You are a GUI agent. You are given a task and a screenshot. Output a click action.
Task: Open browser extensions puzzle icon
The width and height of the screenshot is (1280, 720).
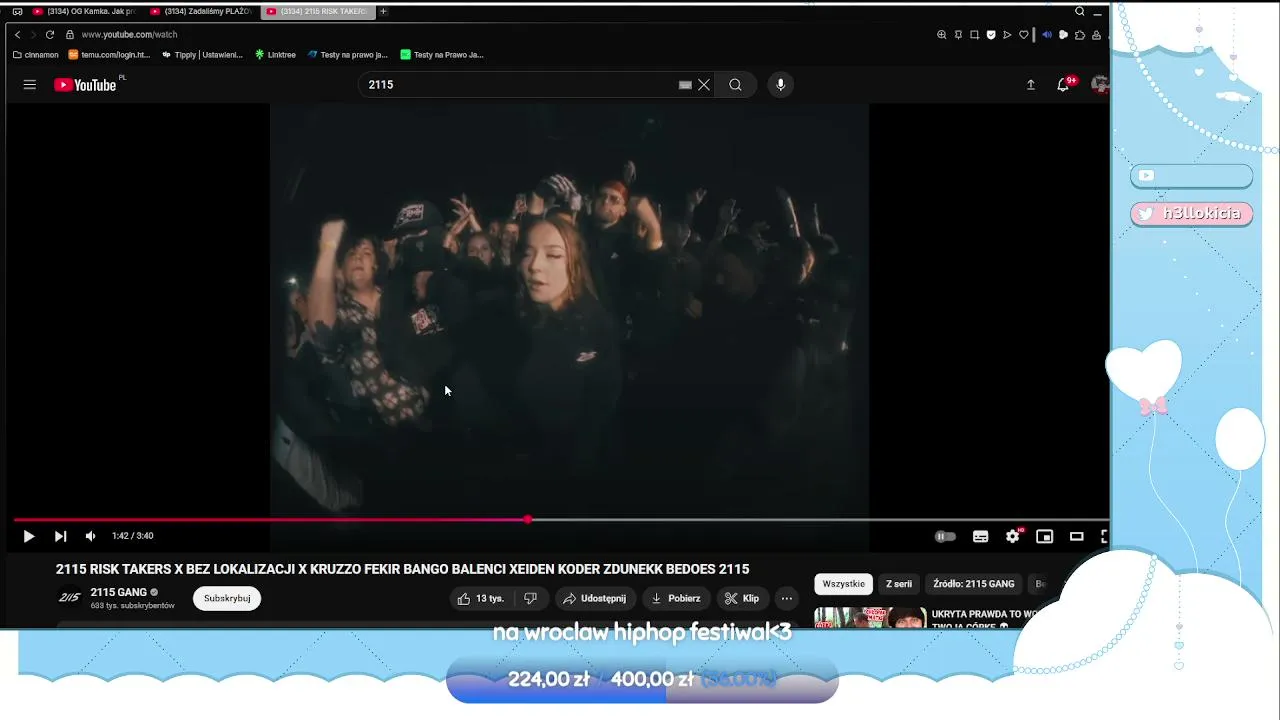coord(1080,35)
